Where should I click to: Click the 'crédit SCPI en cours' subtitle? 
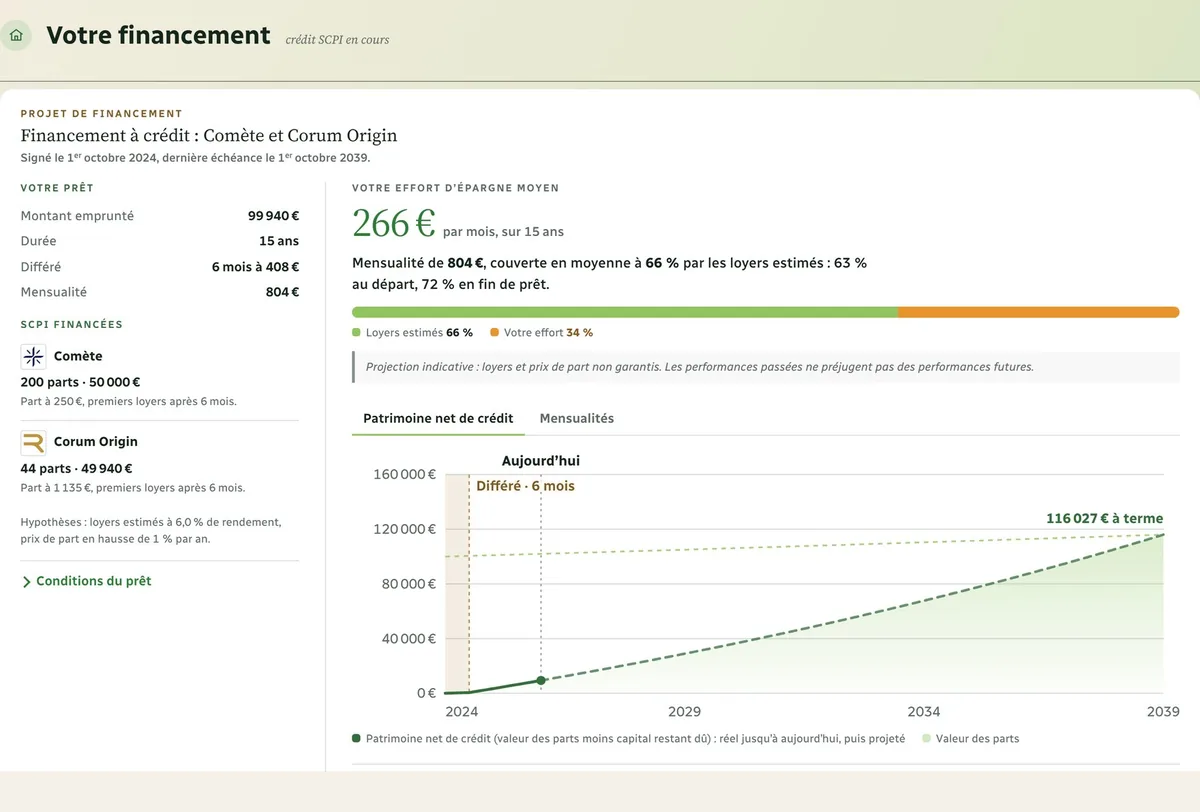point(337,40)
